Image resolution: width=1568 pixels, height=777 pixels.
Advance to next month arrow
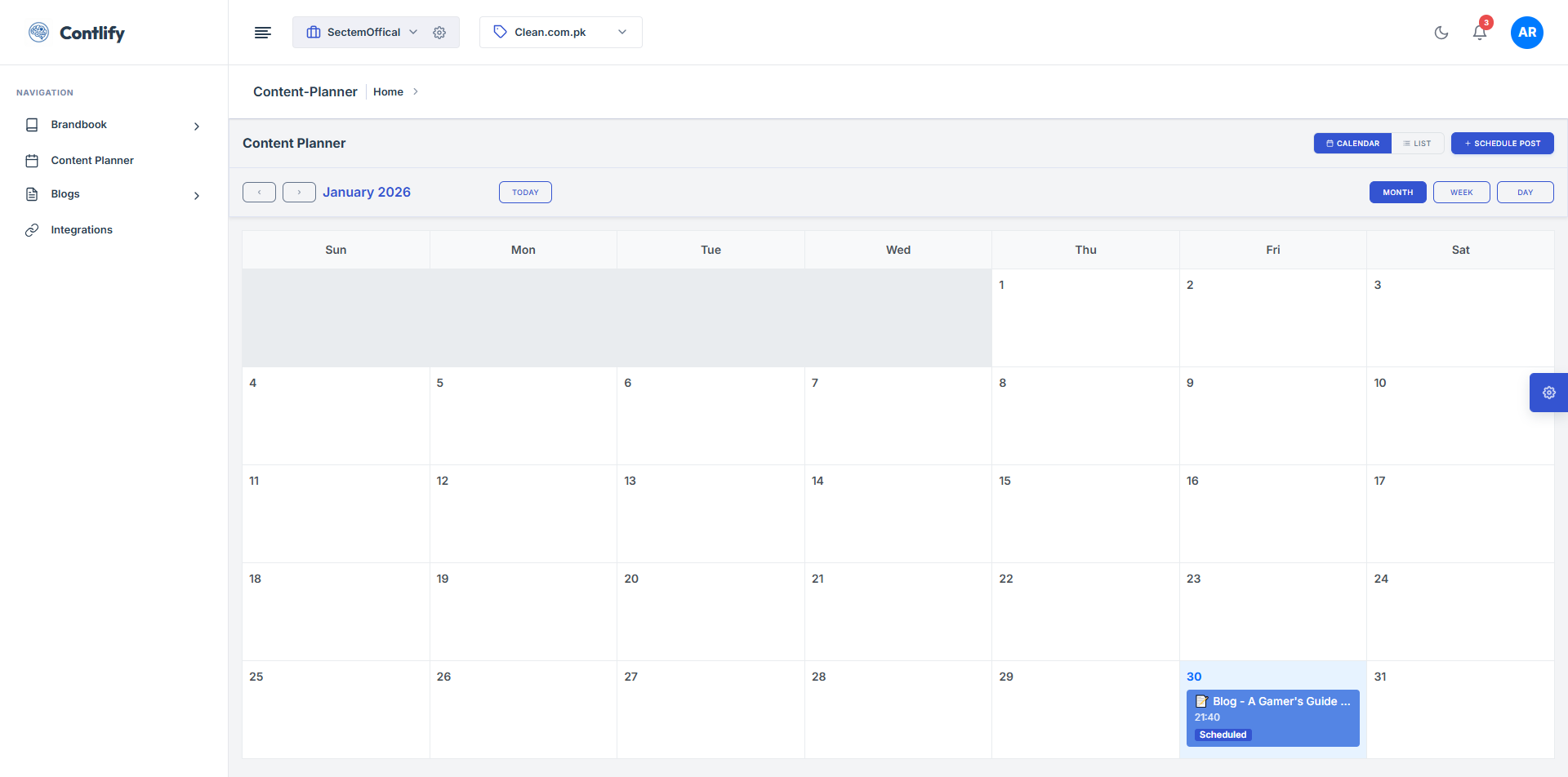(299, 193)
